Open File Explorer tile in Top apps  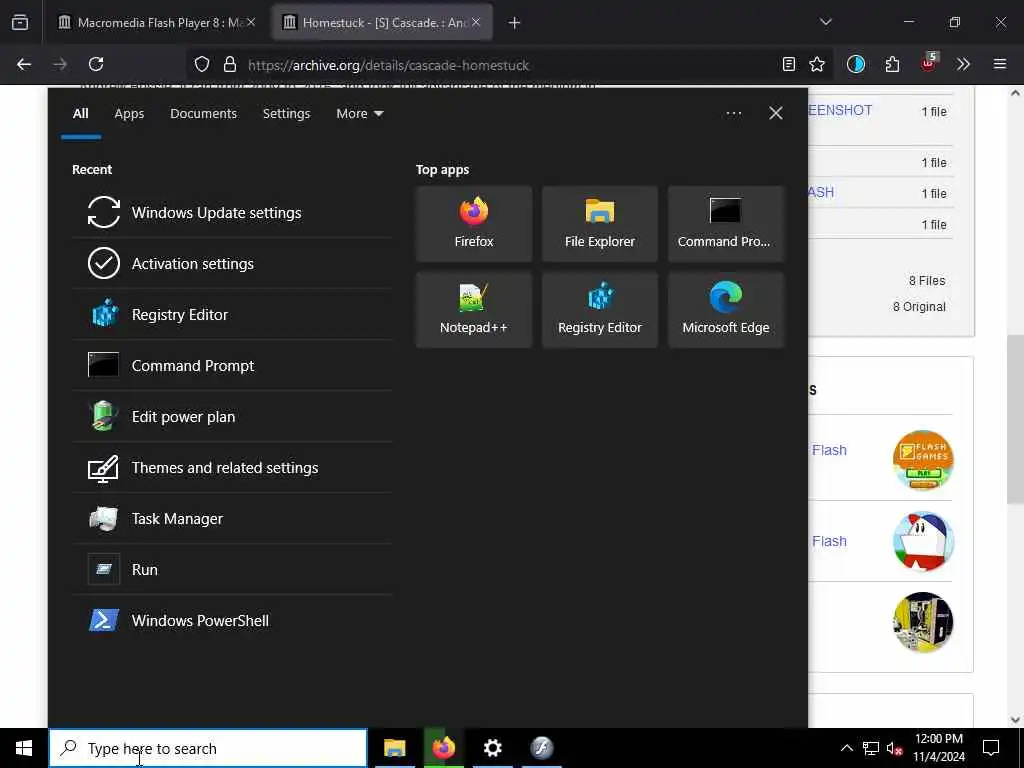pyautogui.click(x=600, y=223)
